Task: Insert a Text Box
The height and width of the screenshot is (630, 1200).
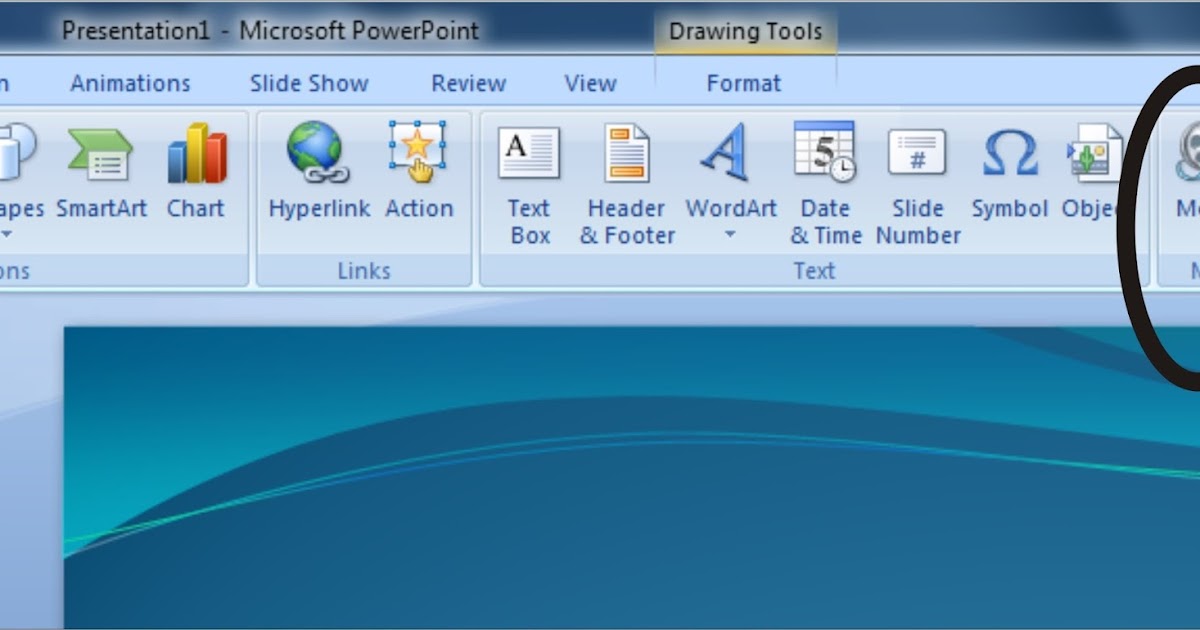Action: 529,184
